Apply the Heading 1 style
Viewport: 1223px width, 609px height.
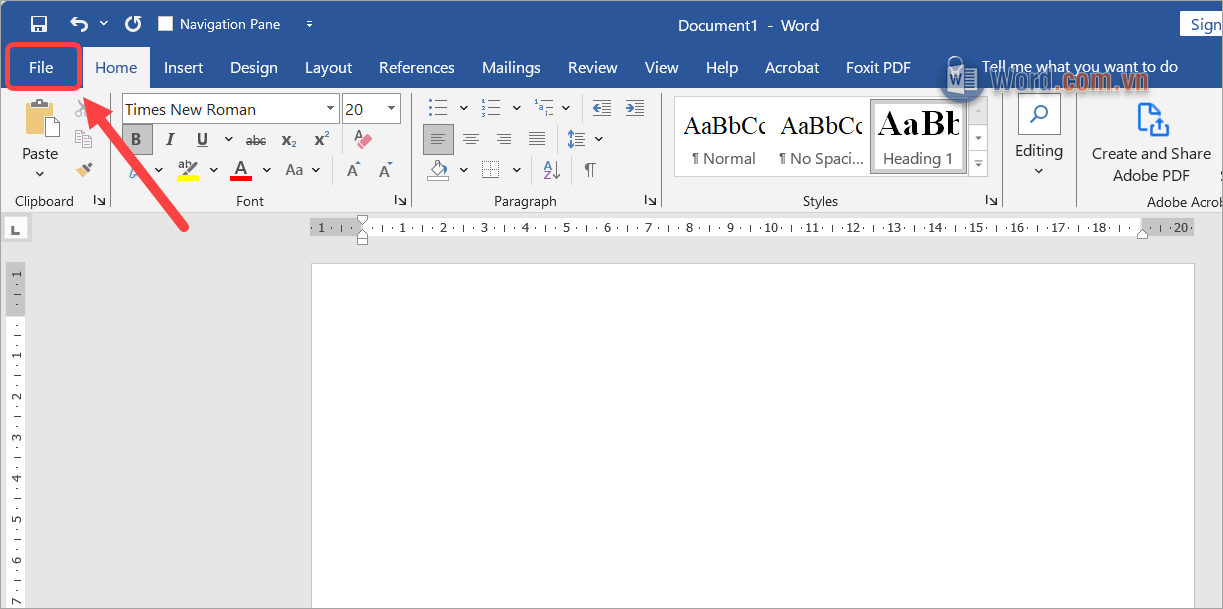coord(917,137)
